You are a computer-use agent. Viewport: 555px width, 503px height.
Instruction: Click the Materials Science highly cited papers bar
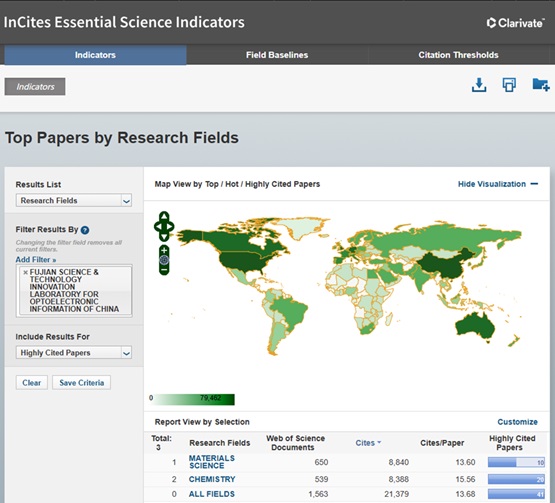pos(516,462)
